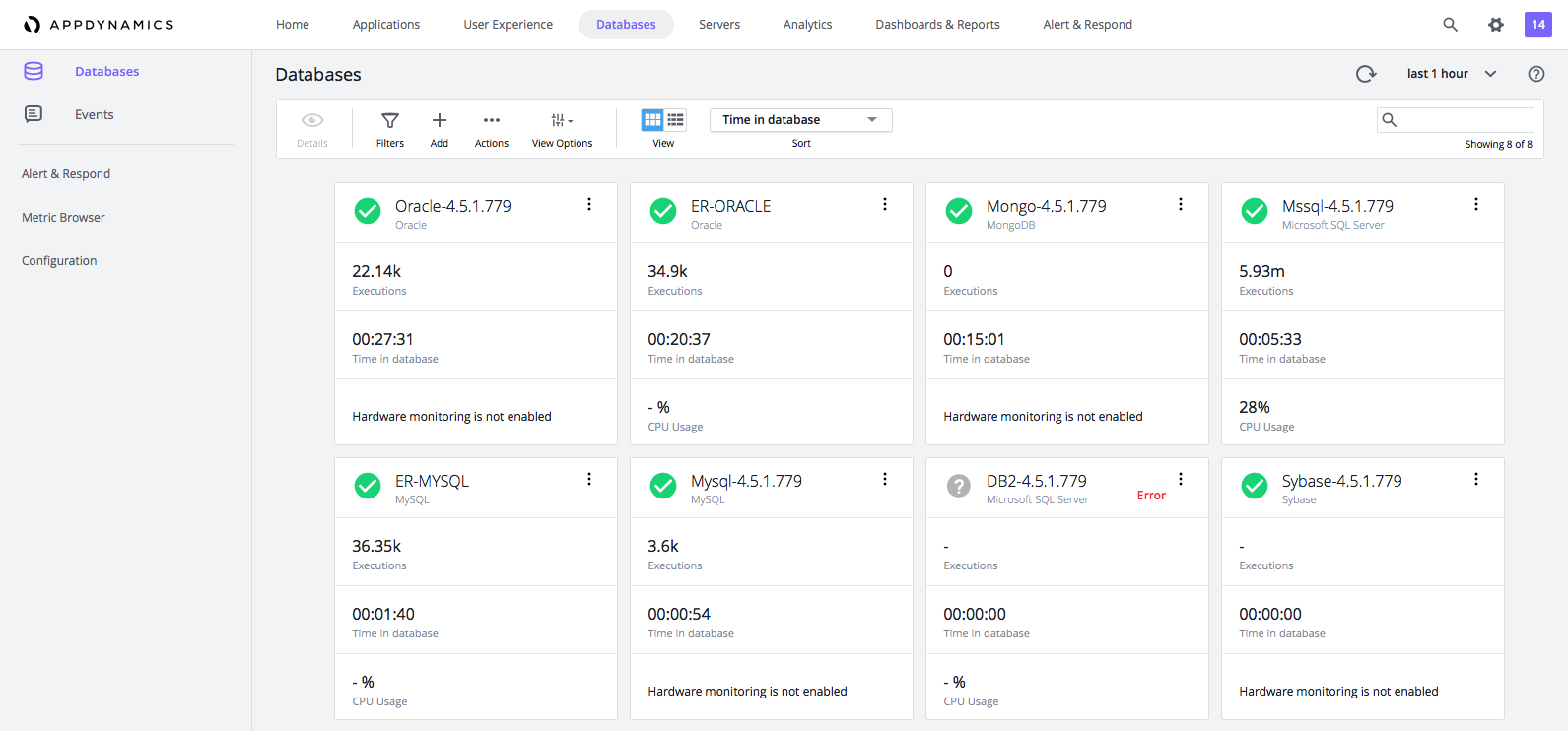This screenshot has width=1568, height=731.
Task: Go to Alert & Respond top tab
Action: coord(1088,25)
